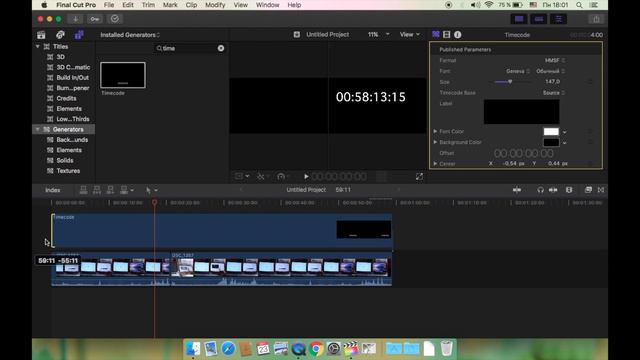Open the Effects browser button
The height and width of the screenshot is (360, 640).
tap(588, 190)
